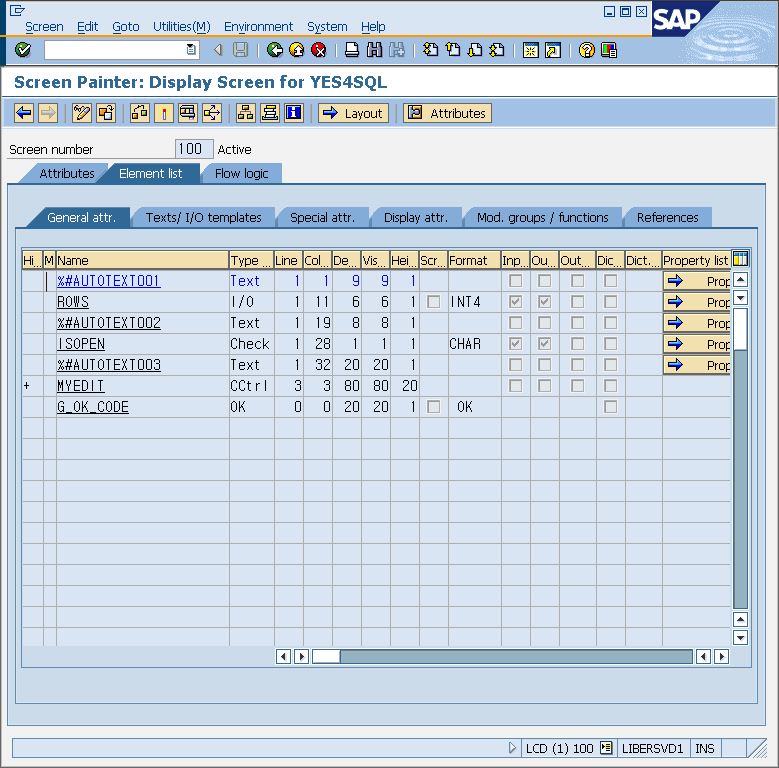The height and width of the screenshot is (768, 779).
Task: Open the navigation stack icon
Action: coord(270,113)
